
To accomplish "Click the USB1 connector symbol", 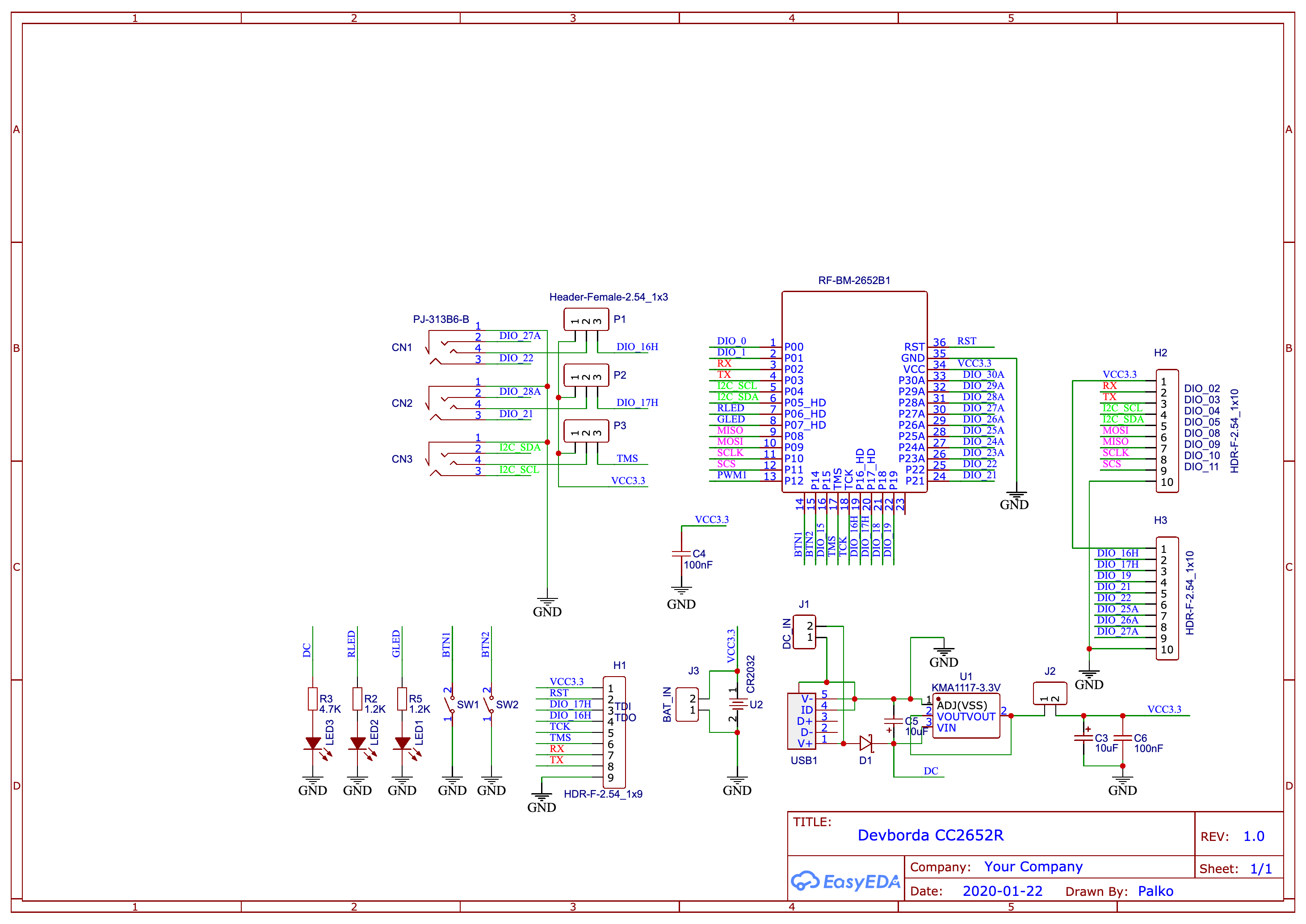I will (x=801, y=721).
